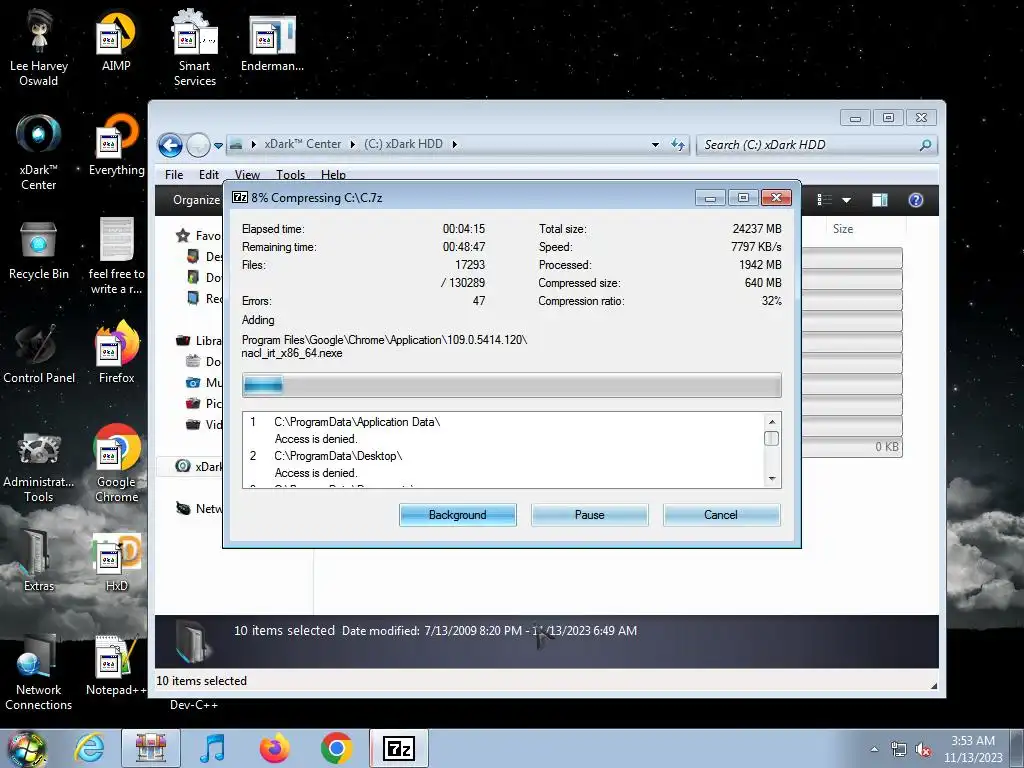Open the View menu in Explorer
This screenshot has height=768, width=1024.
click(x=248, y=174)
